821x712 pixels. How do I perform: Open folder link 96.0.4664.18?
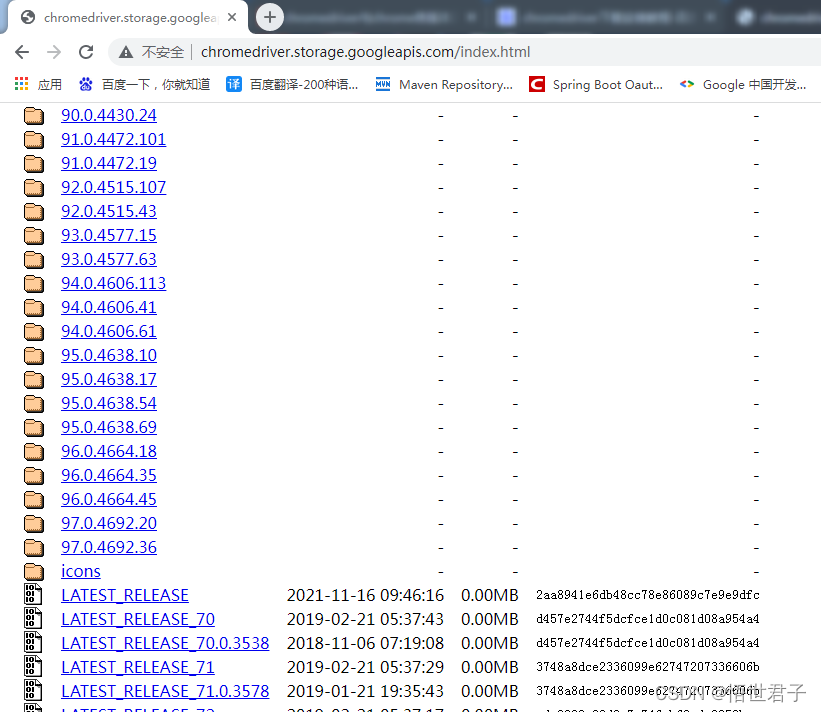pos(109,451)
